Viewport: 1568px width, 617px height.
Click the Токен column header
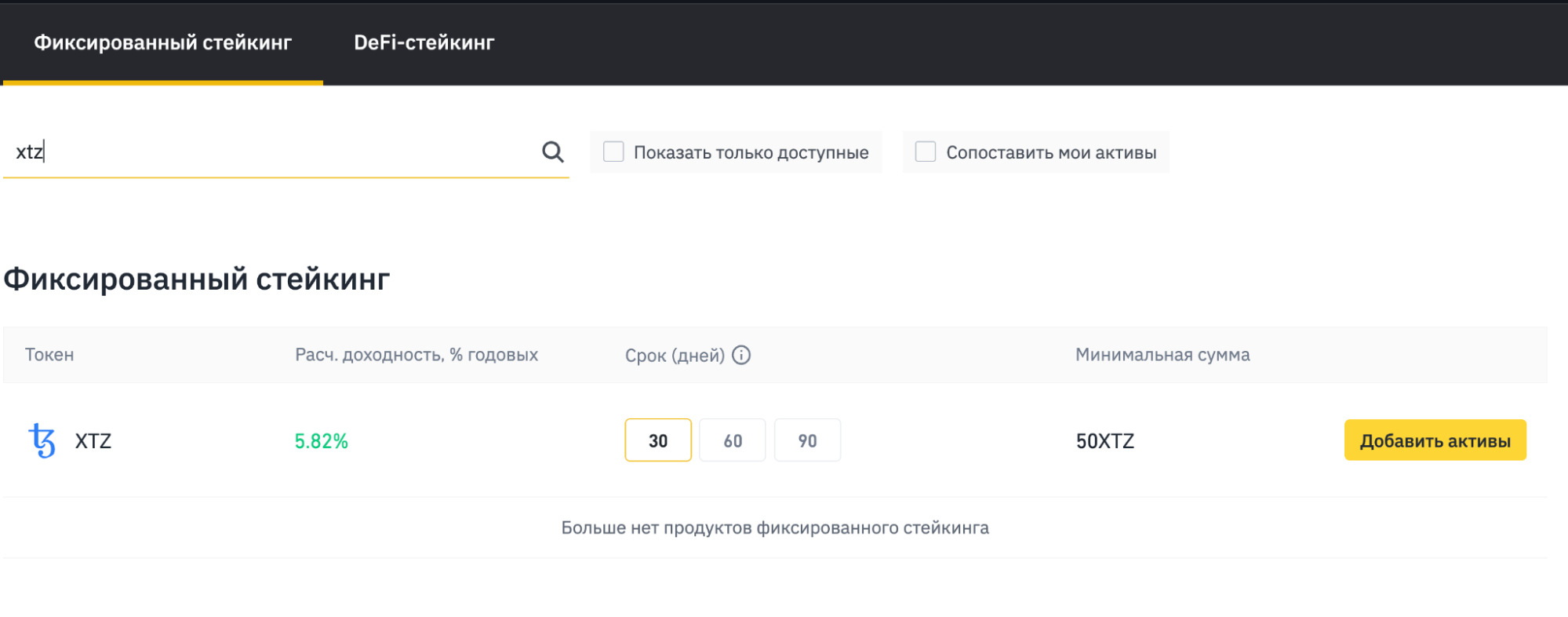point(49,355)
